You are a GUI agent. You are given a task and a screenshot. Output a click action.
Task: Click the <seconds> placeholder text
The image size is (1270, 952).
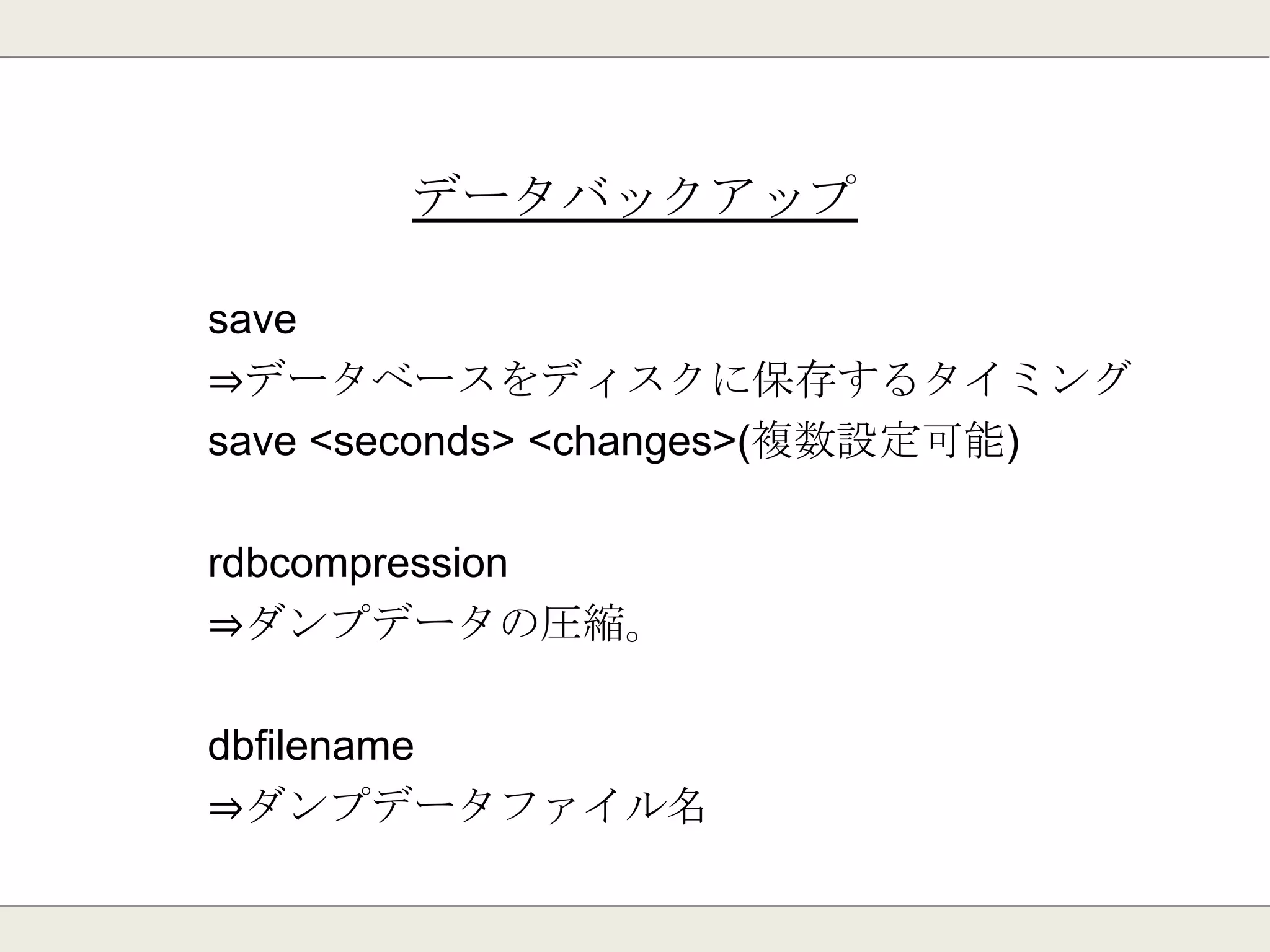(x=411, y=442)
